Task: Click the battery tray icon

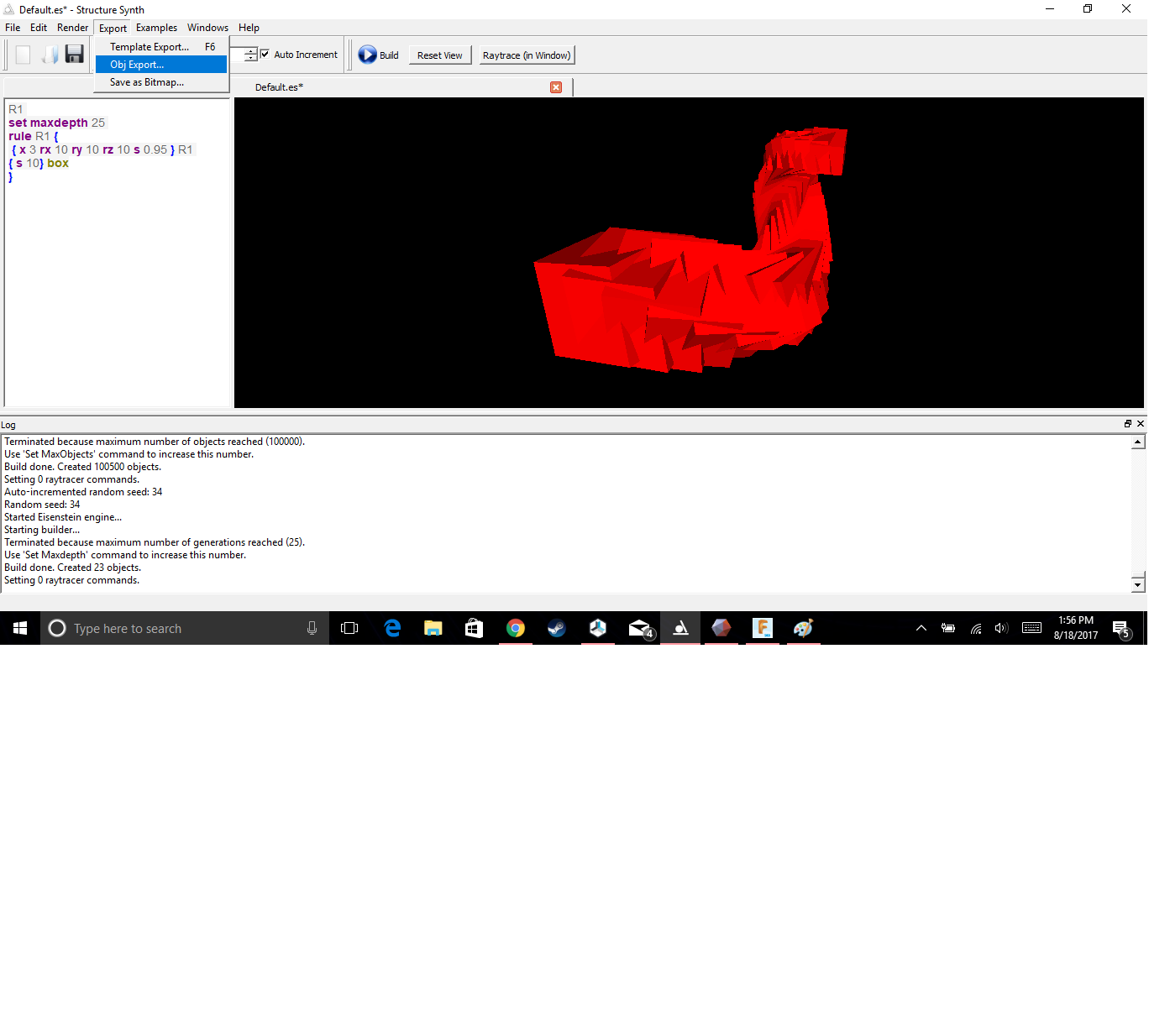Action: tap(948, 628)
